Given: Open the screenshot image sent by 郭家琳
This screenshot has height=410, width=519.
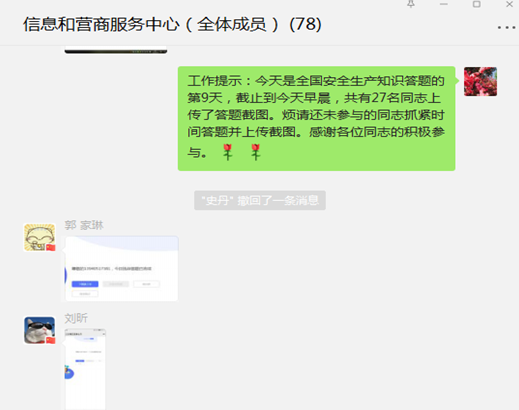Looking at the screenshot, I should [122, 269].
